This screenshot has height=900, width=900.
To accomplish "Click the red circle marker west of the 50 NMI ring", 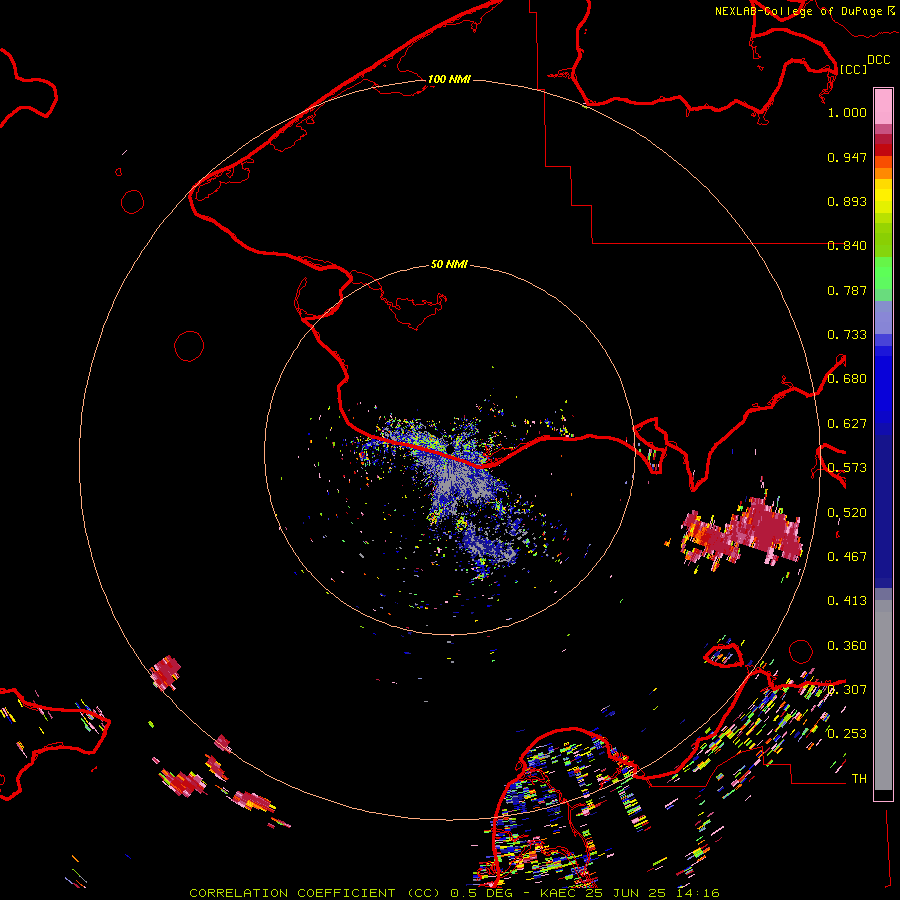I will coord(189,346).
